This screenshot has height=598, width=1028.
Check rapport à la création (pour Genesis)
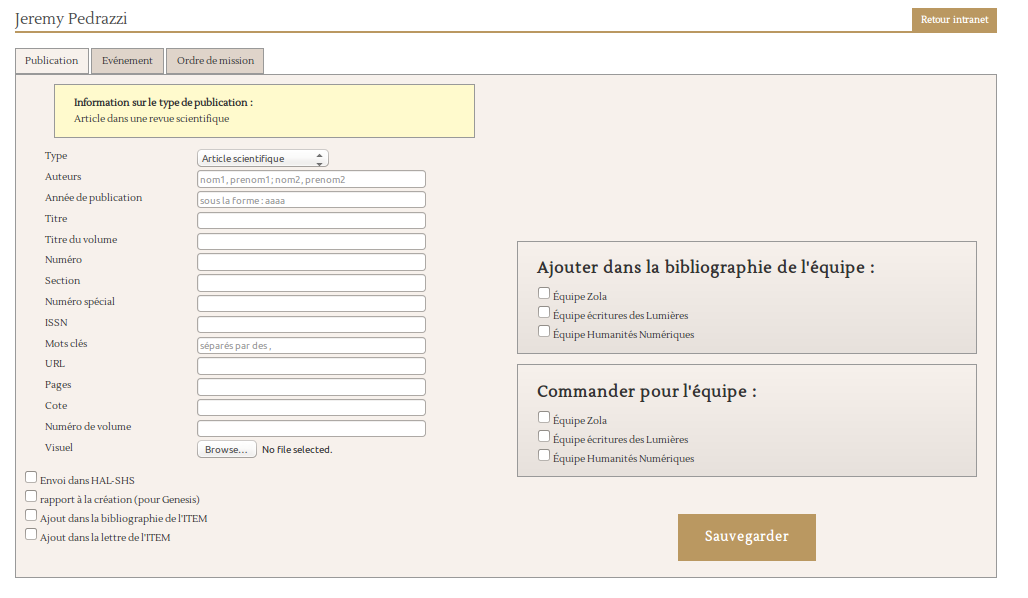click(31, 497)
